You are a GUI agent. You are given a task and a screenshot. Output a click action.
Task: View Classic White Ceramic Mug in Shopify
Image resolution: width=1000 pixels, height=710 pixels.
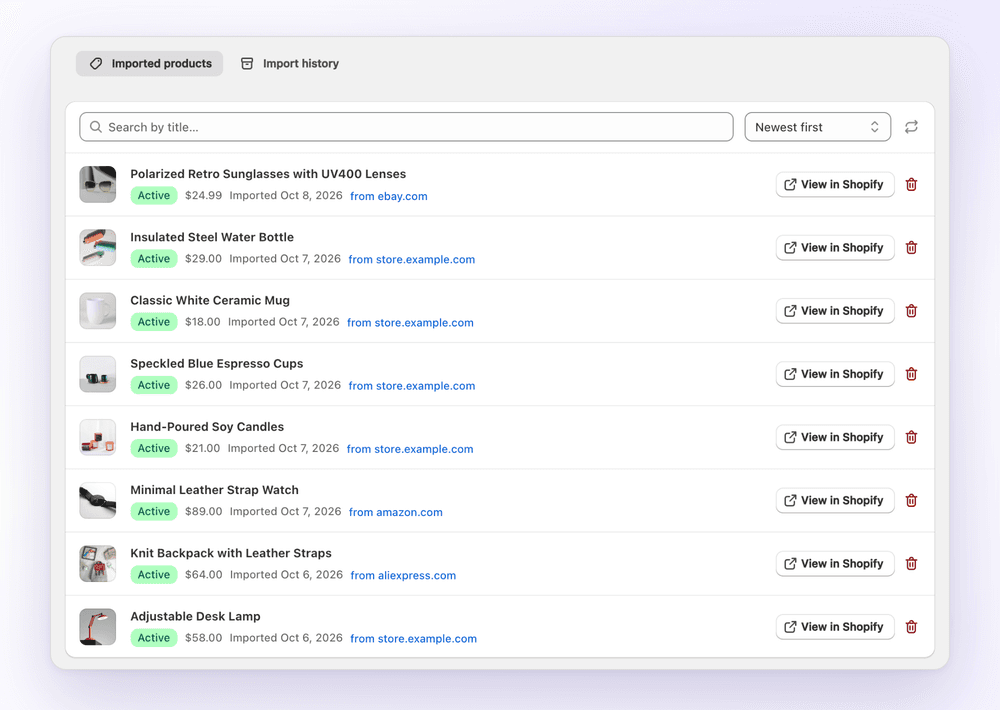tap(835, 311)
